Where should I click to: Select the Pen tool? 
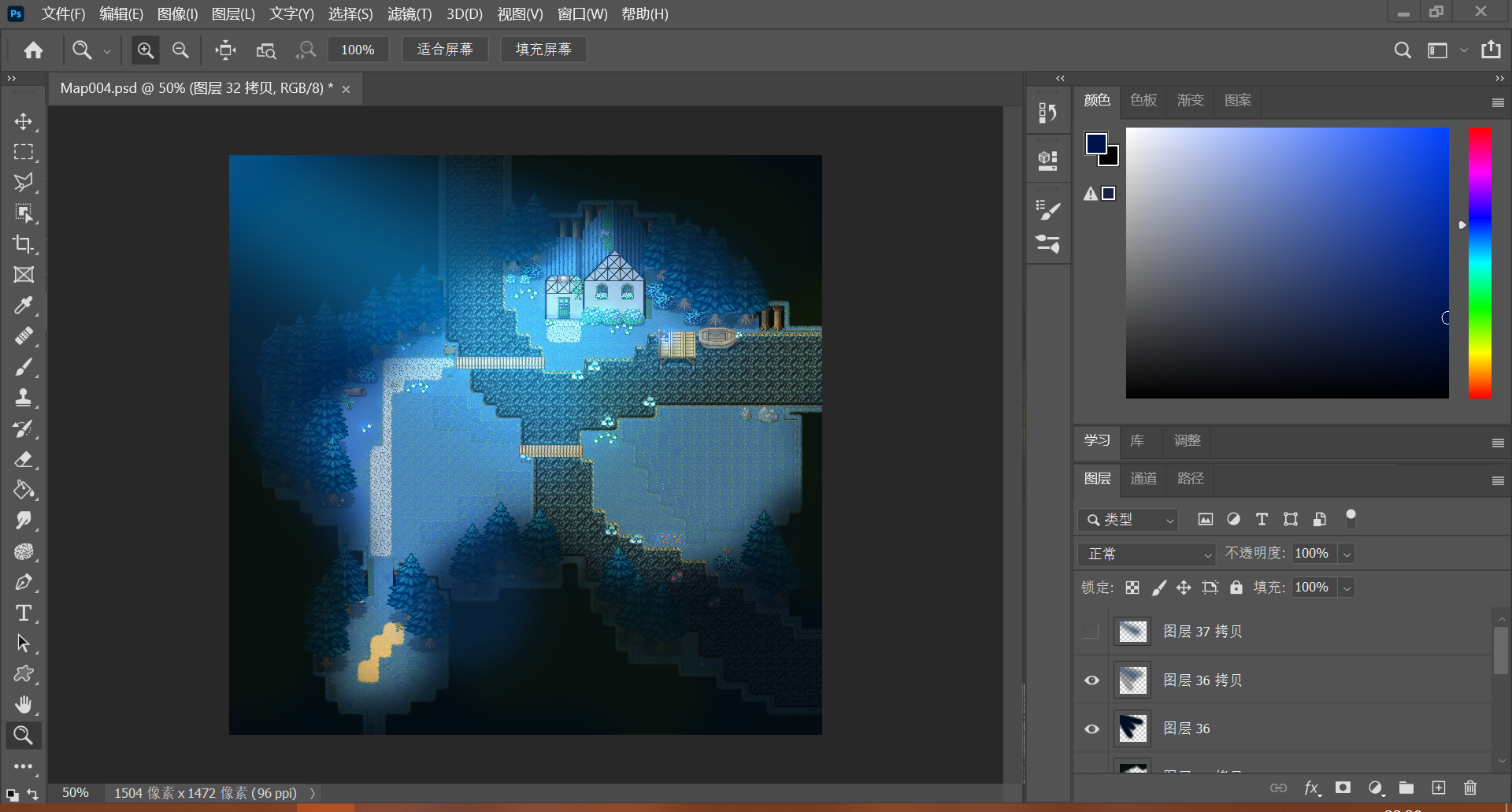[x=24, y=582]
